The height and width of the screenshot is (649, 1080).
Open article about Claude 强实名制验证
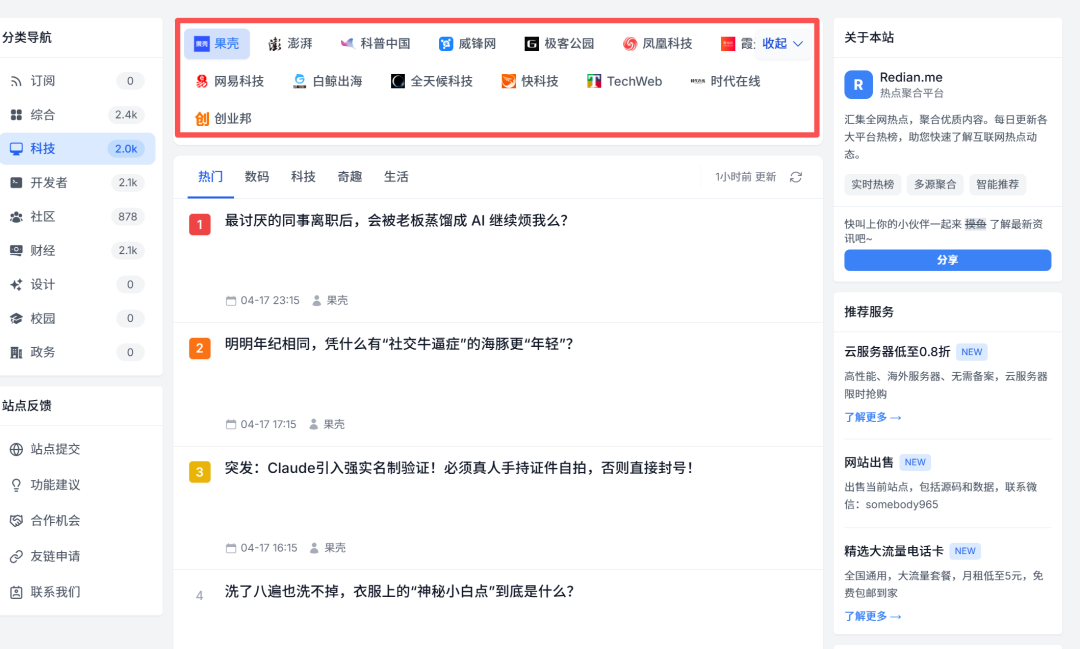[459, 468]
